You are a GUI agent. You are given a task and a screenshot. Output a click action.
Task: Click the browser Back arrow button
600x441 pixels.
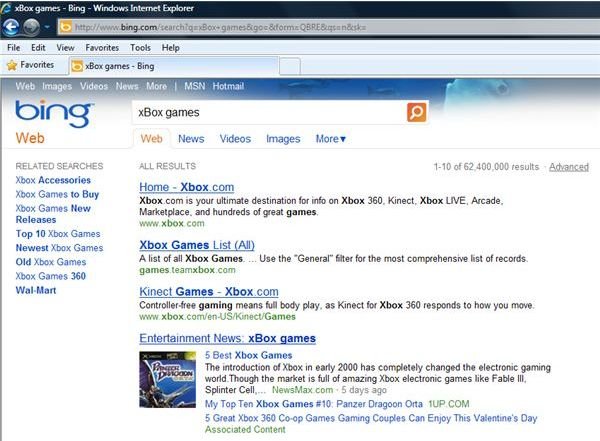(10, 27)
